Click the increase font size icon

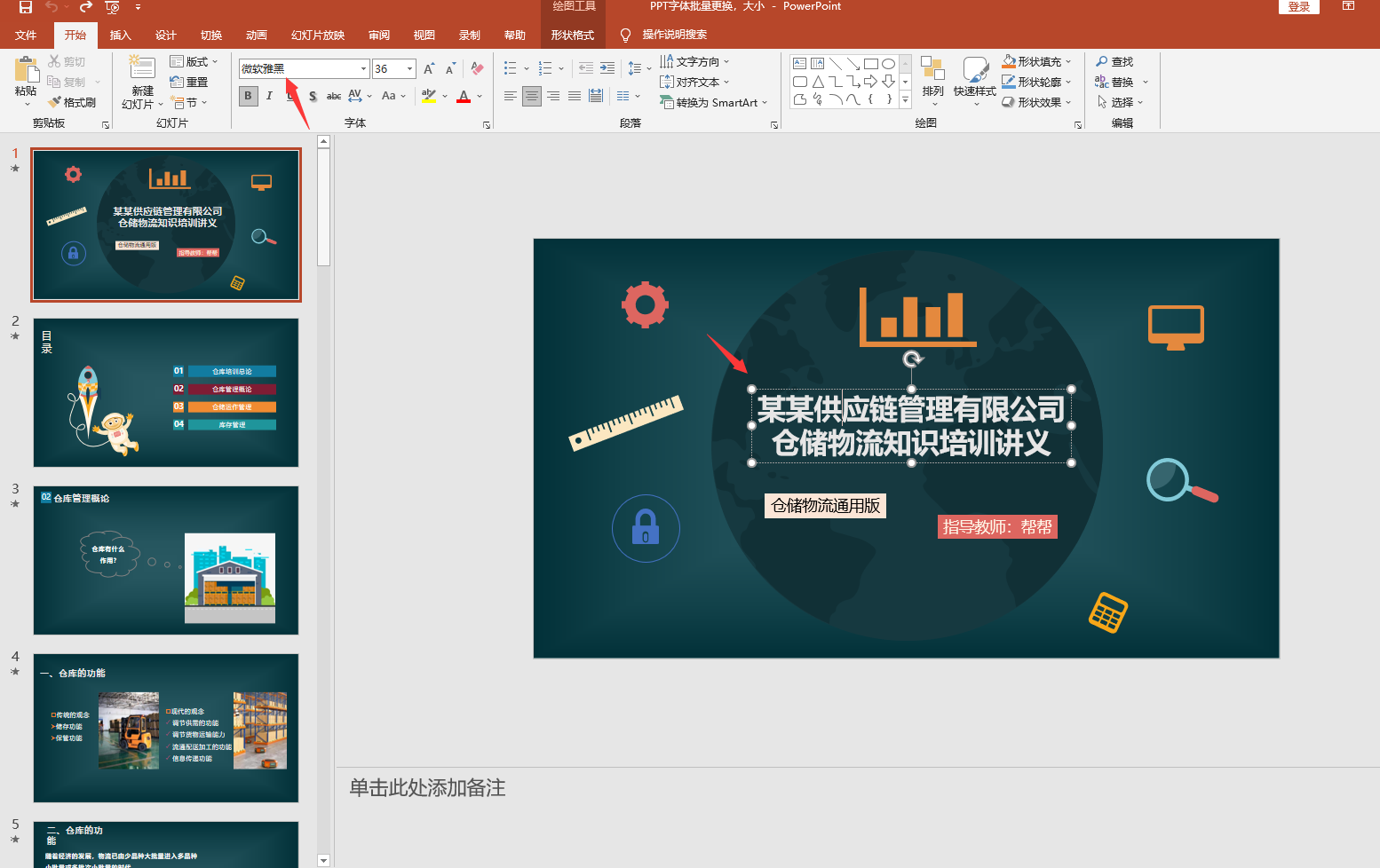pos(429,68)
